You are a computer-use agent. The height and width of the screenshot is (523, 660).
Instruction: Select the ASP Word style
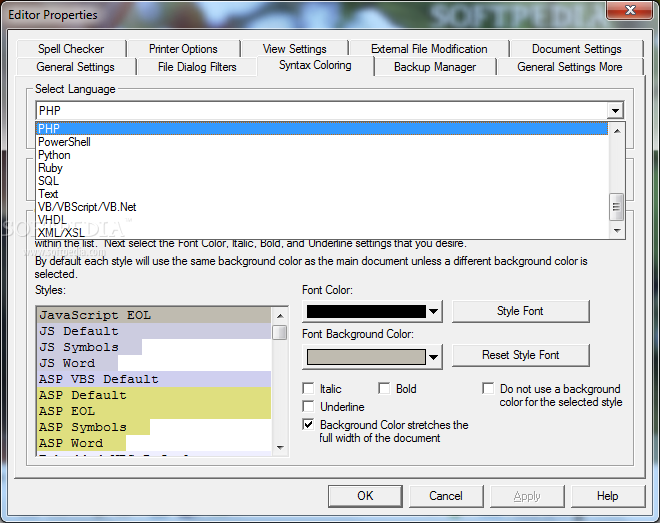pyautogui.click(x=154, y=443)
